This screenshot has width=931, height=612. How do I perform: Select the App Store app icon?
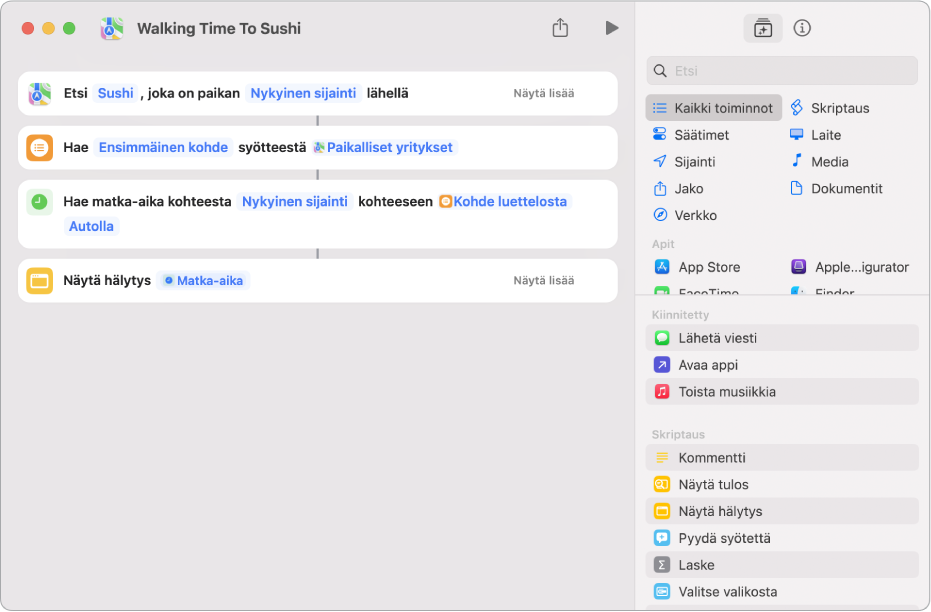tap(661, 267)
